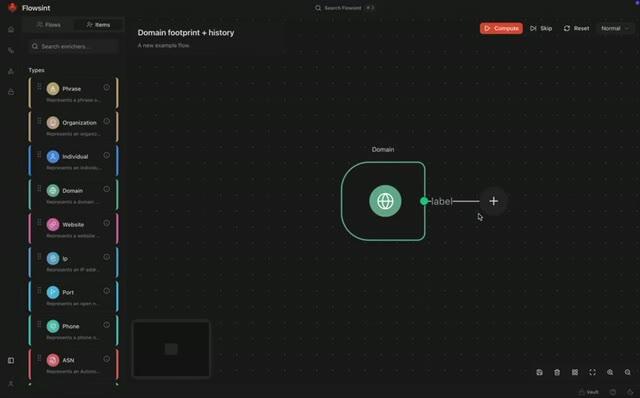Click the drag handle on Website row

(x=39, y=222)
